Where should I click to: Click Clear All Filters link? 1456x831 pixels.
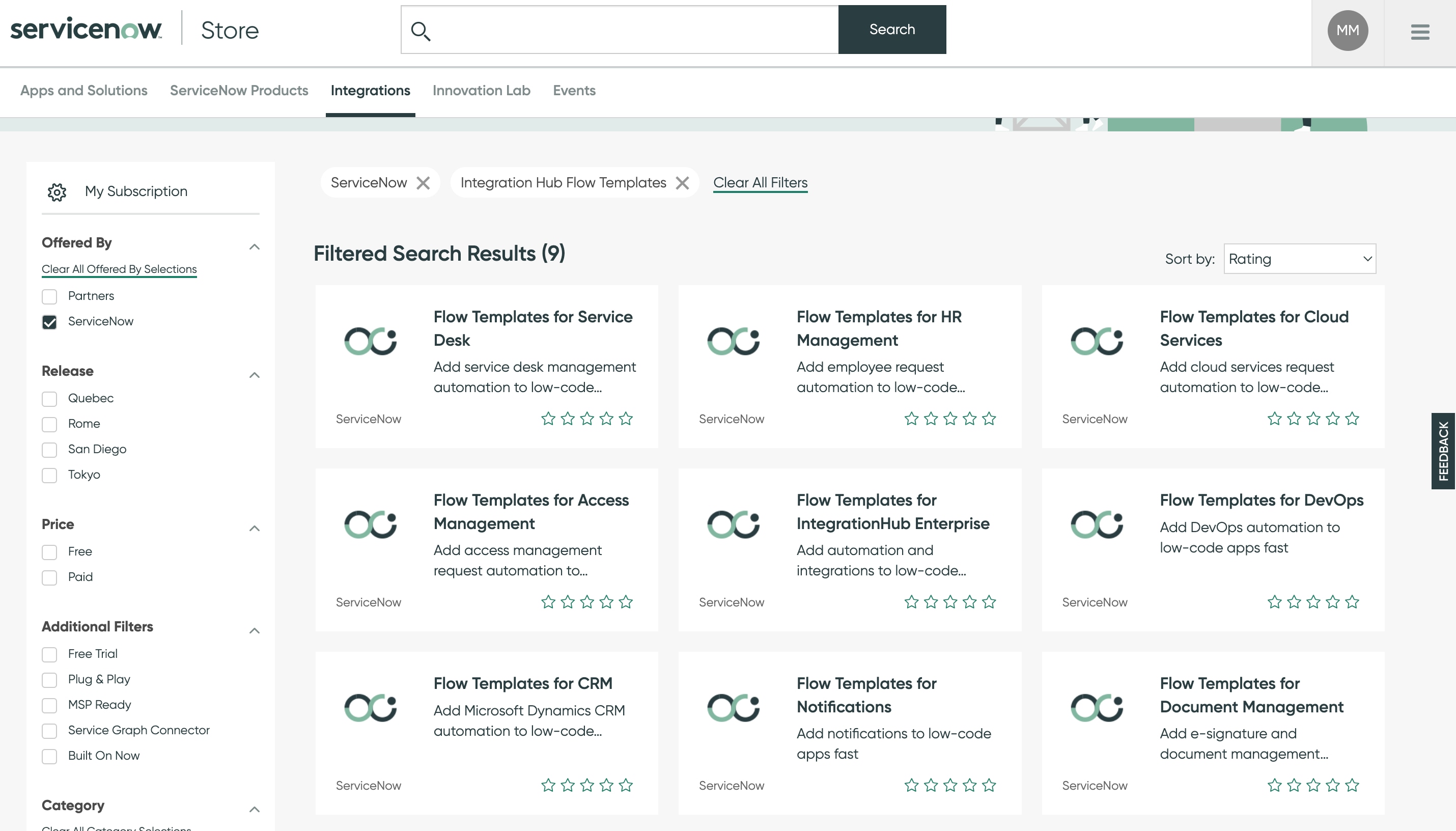tap(761, 183)
